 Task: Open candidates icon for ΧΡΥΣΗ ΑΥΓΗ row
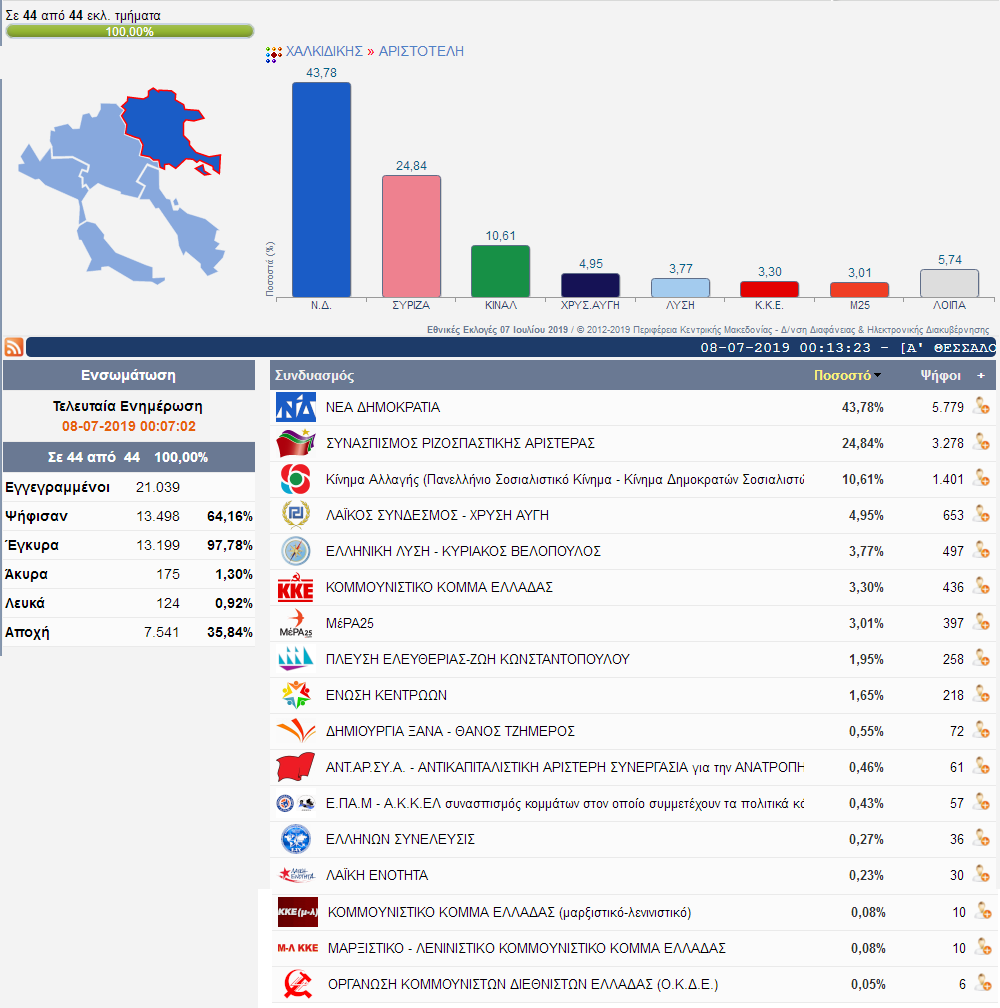tap(981, 514)
